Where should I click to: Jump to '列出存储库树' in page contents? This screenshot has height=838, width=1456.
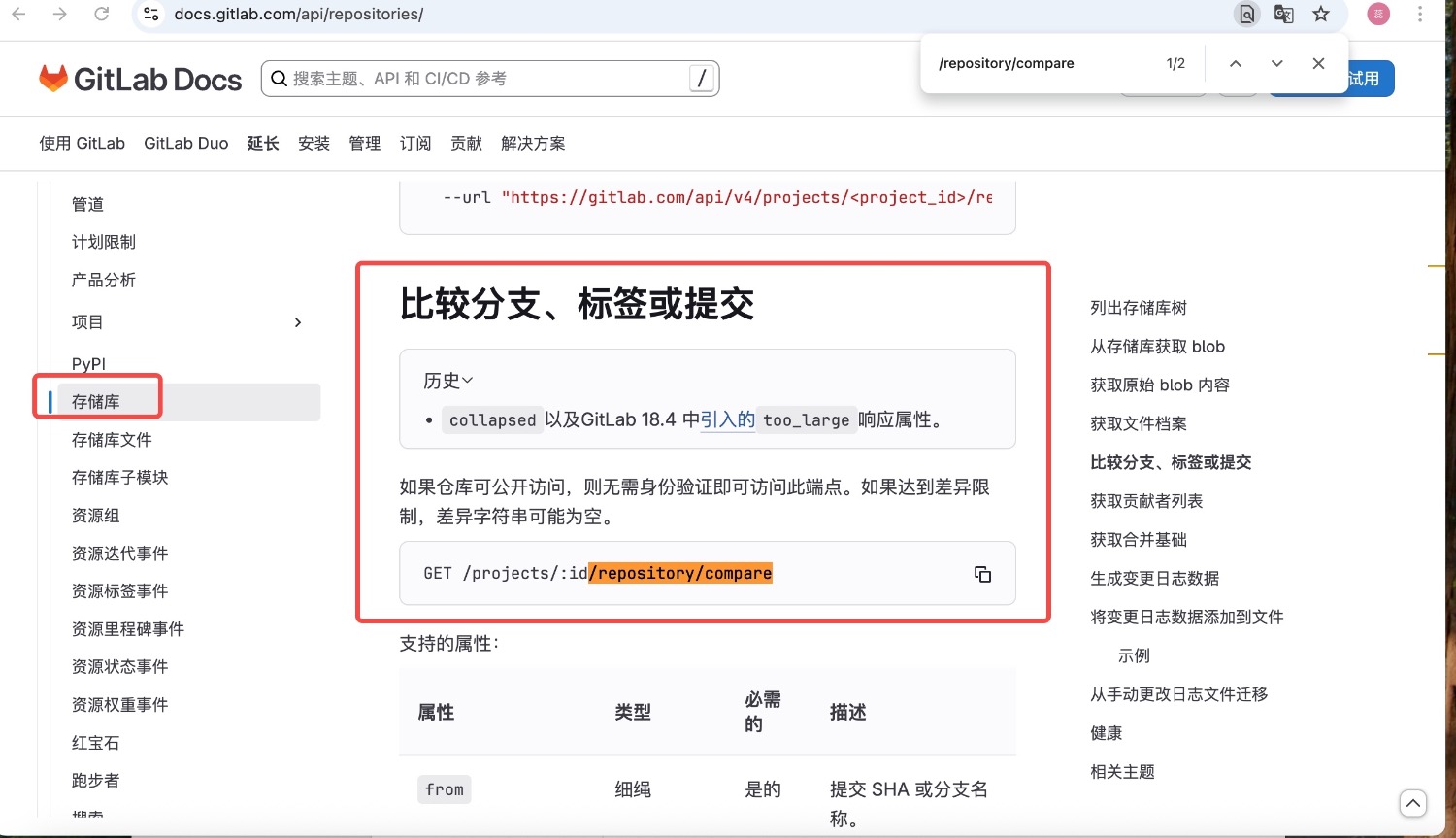pyautogui.click(x=1139, y=308)
